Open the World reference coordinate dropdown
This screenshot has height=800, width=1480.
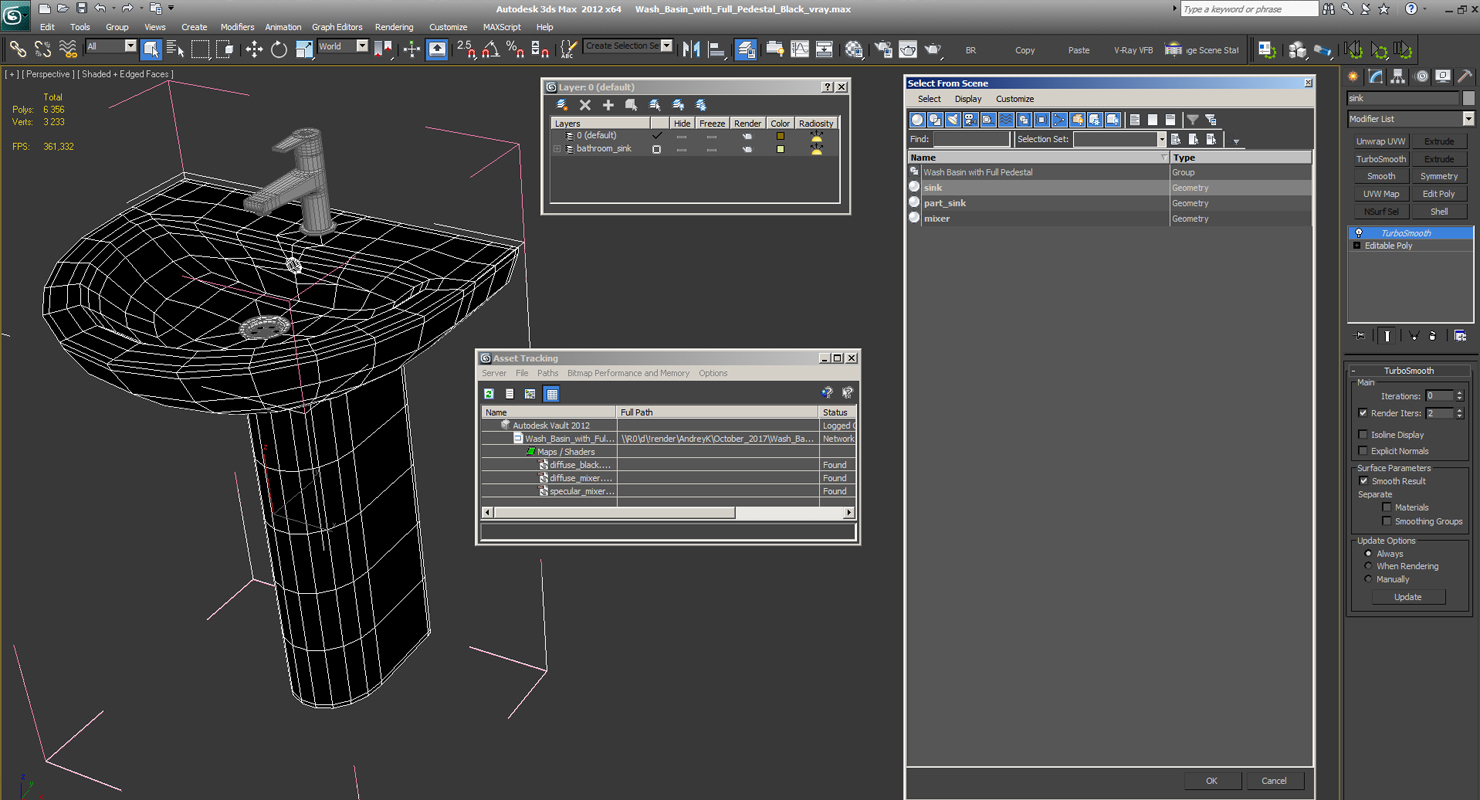point(343,46)
